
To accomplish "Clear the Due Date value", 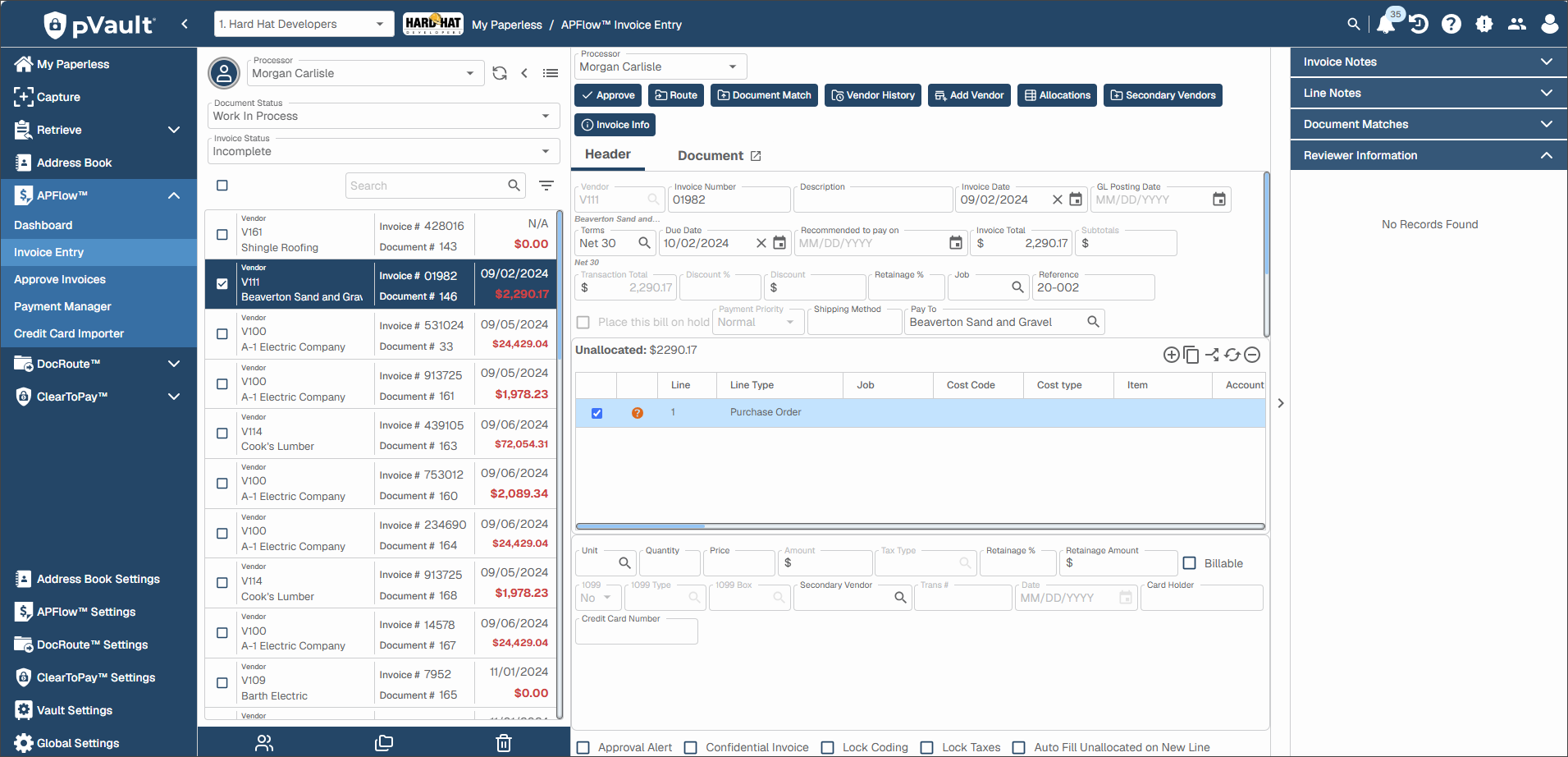I will pos(761,243).
